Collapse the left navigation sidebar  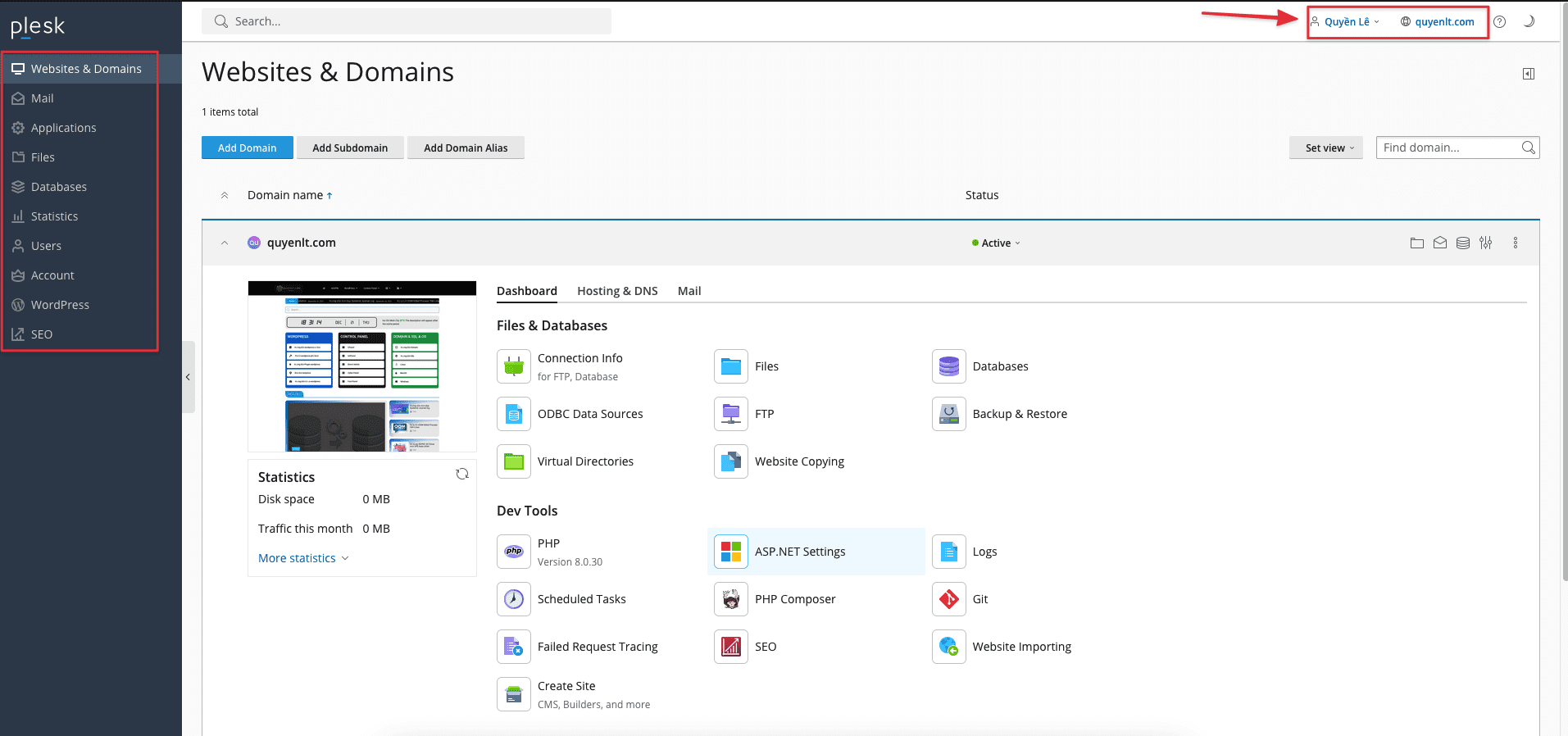tap(188, 377)
